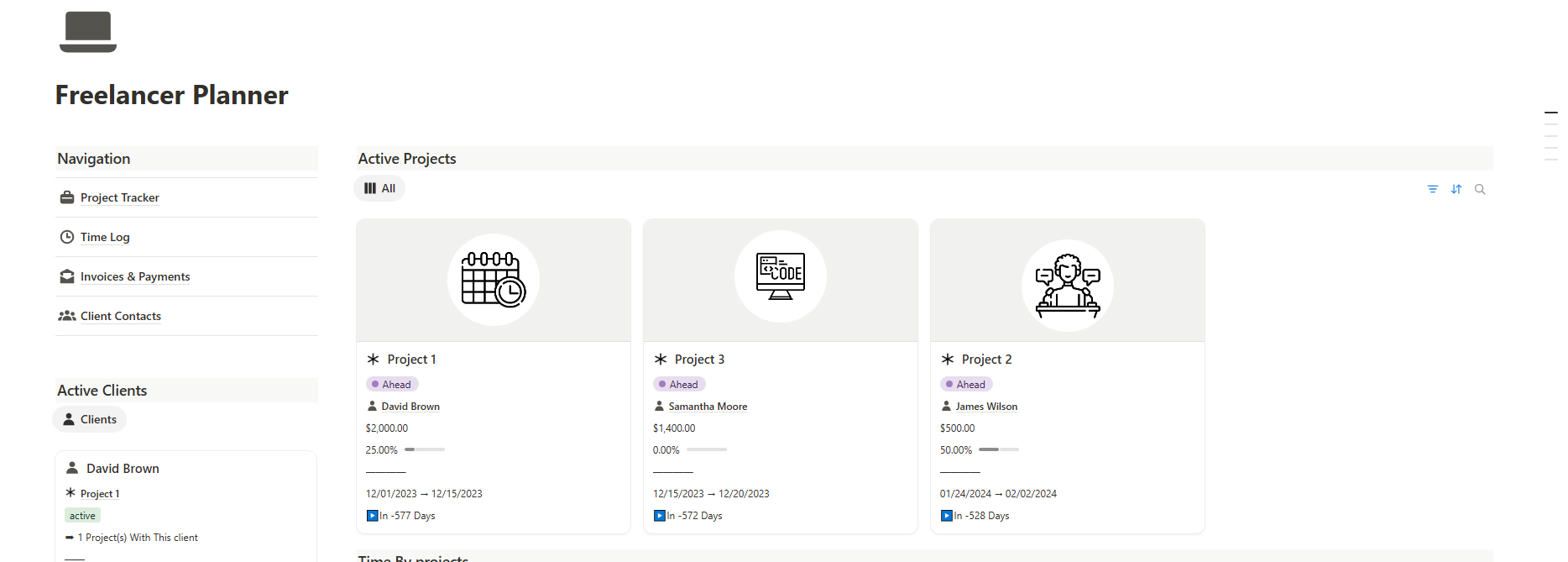The height and width of the screenshot is (562, 1568).
Task: Open David Brown card in Active Clients
Action: [x=123, y=469]
